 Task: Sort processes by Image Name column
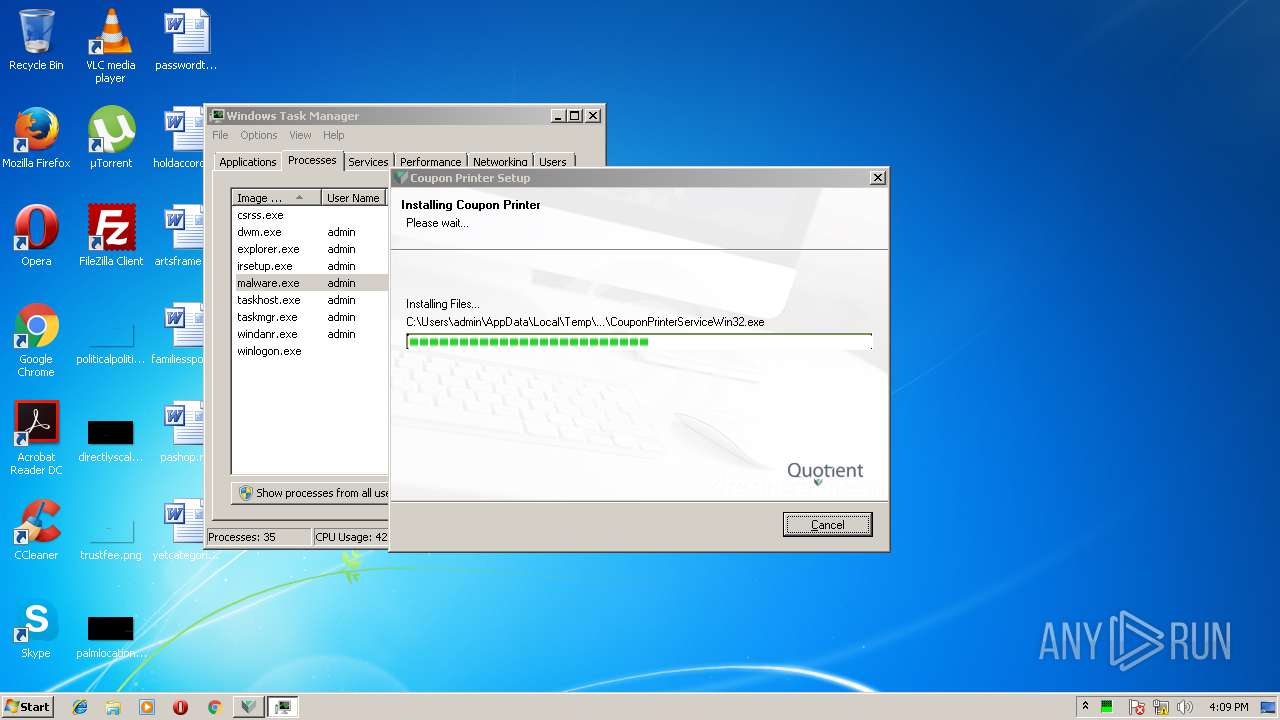click(276, 198)
